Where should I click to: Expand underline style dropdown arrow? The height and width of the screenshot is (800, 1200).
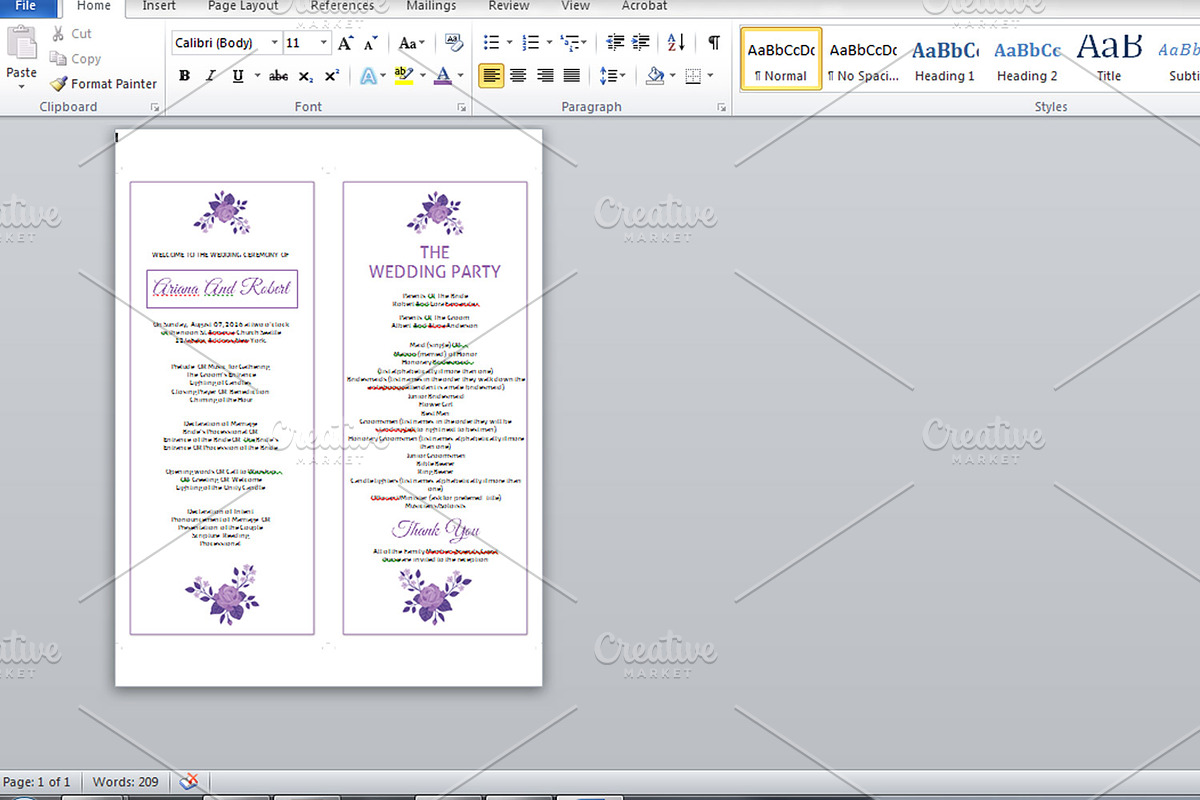click(x=257, y=76)
